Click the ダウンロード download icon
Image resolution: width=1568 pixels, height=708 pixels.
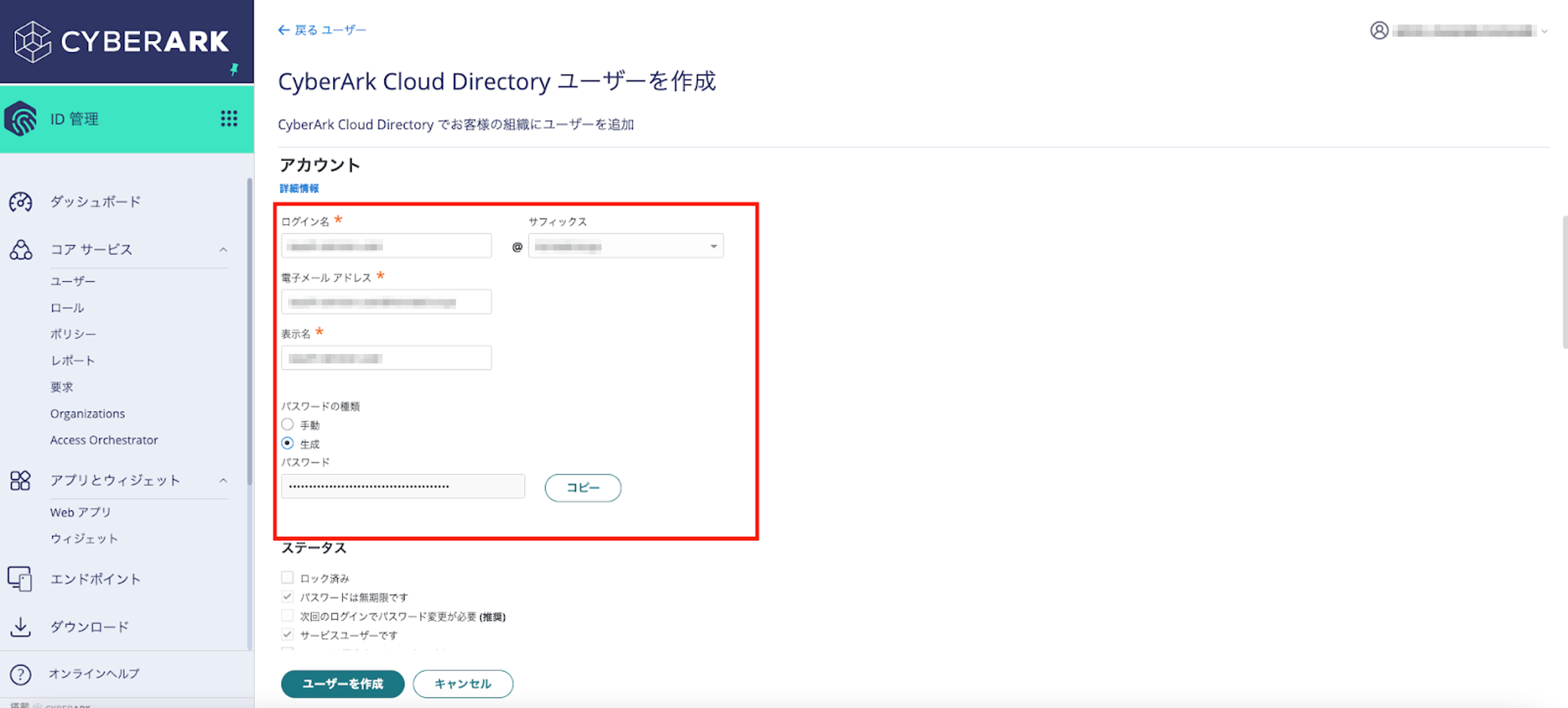coord(20,627)
